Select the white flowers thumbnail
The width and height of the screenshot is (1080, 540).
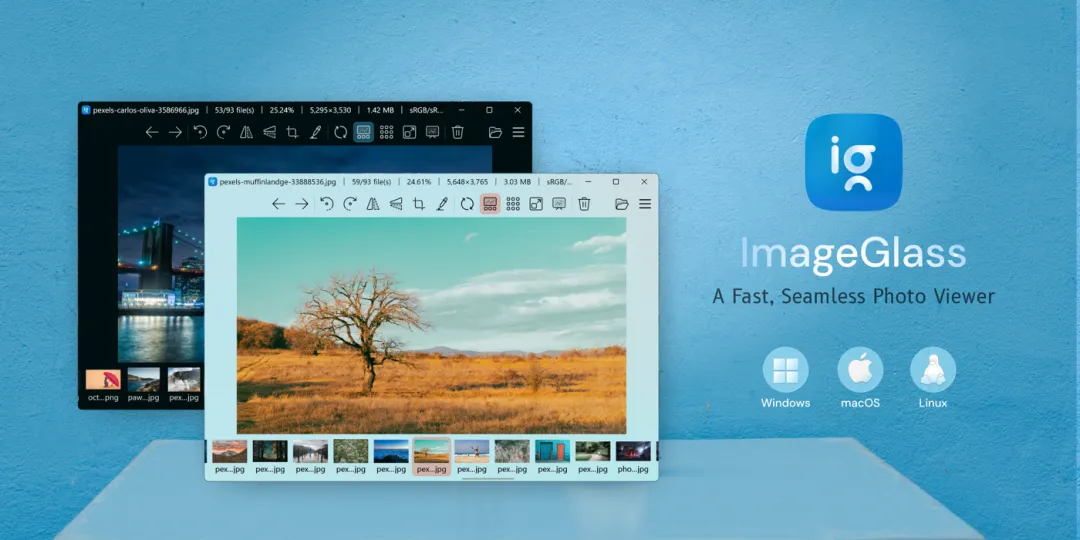click(351, 457)
